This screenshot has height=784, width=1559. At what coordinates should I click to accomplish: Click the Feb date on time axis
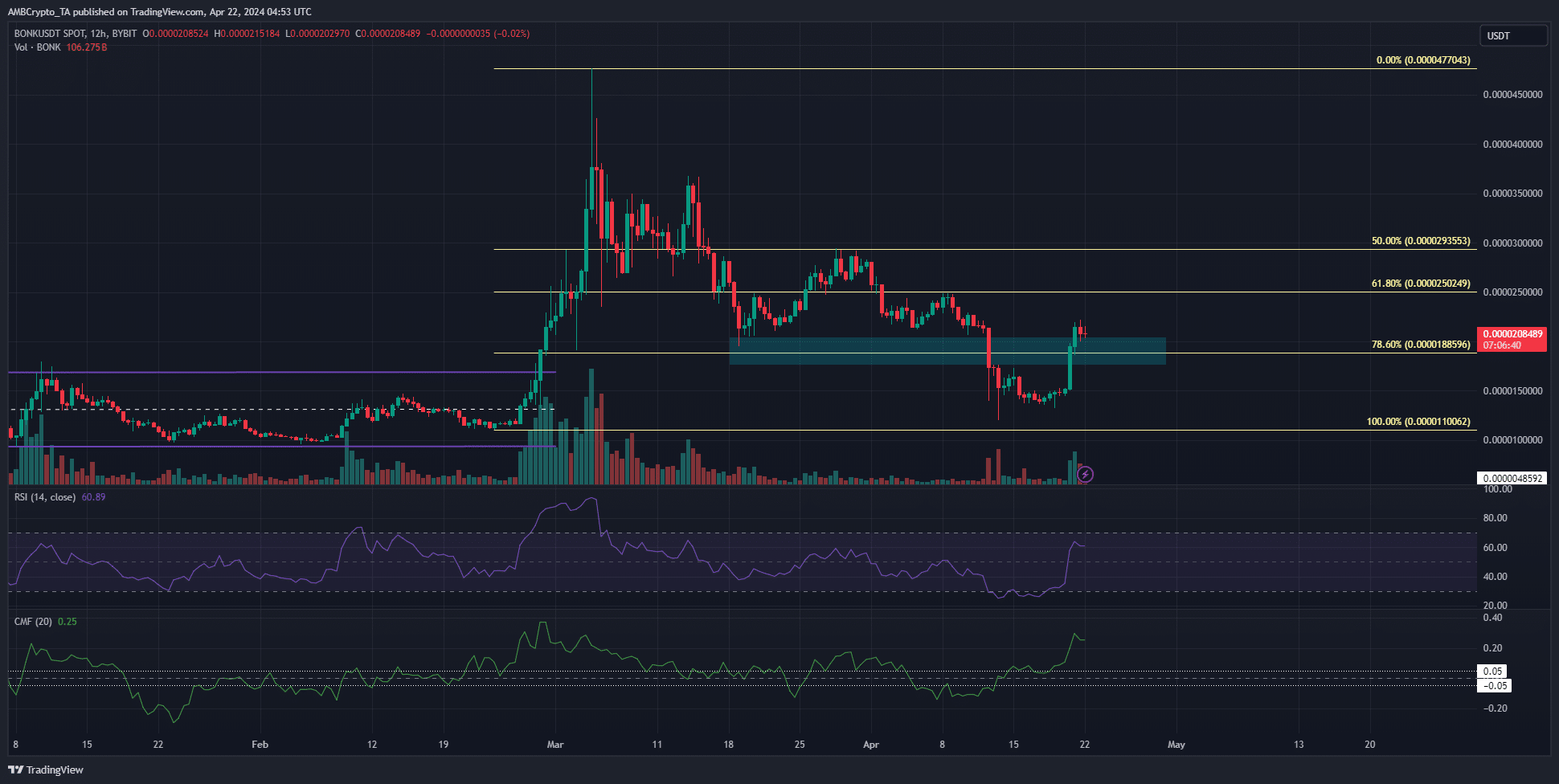coord(260,745)
